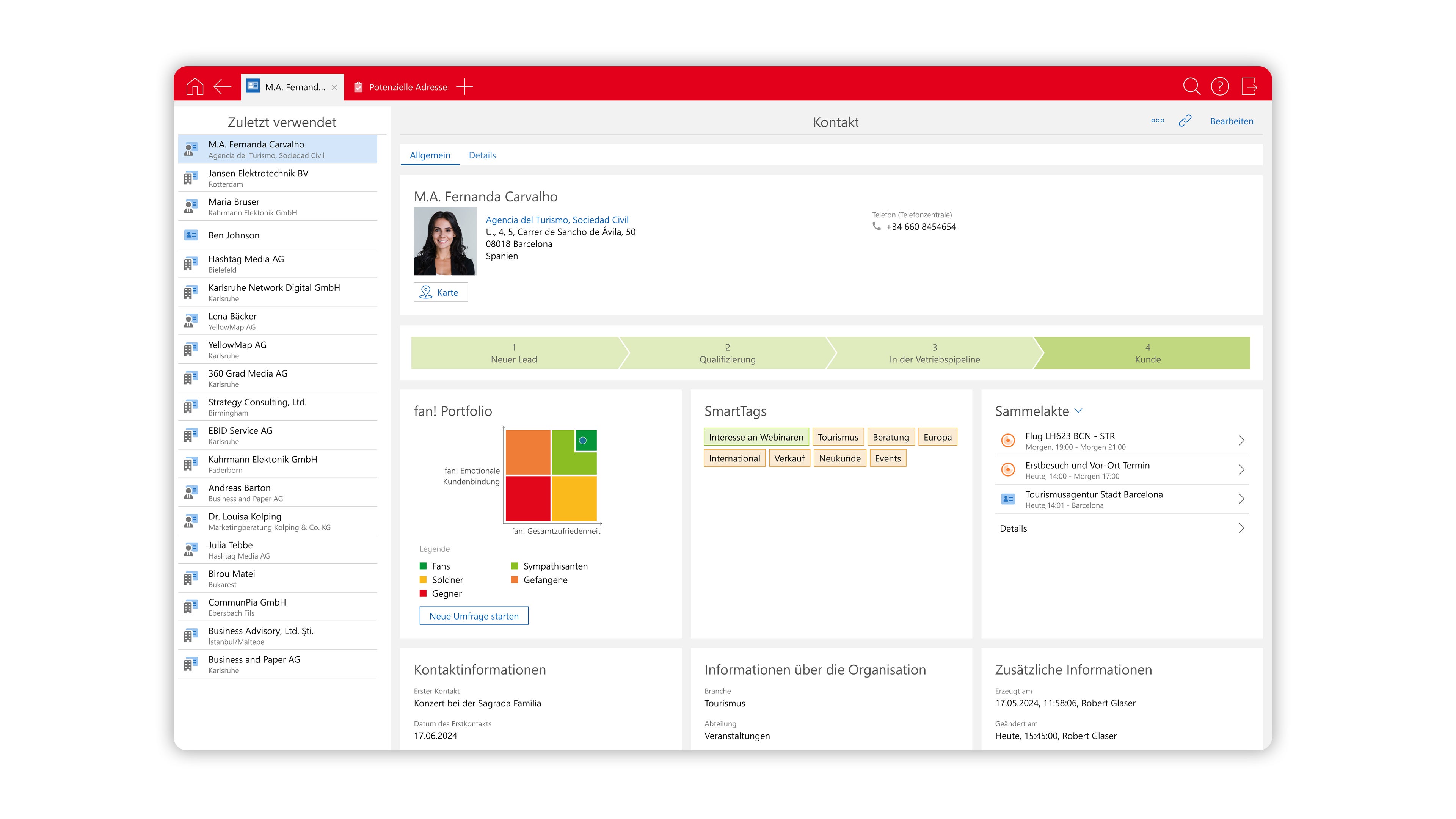Go to the home screen icon
The image size is (1456, 819).
(x=195, y=86)
